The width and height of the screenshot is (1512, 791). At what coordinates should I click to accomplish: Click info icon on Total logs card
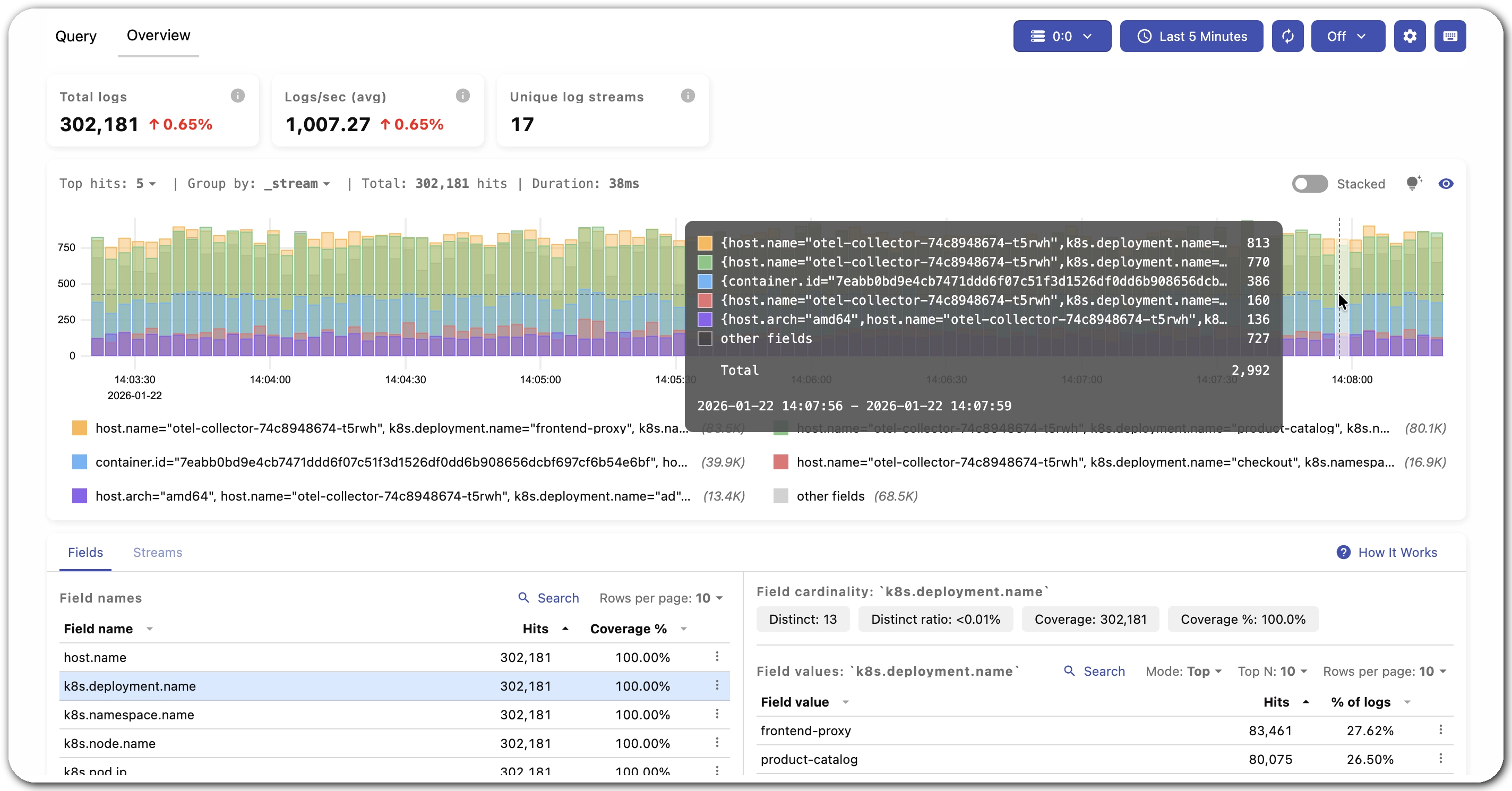237,96
